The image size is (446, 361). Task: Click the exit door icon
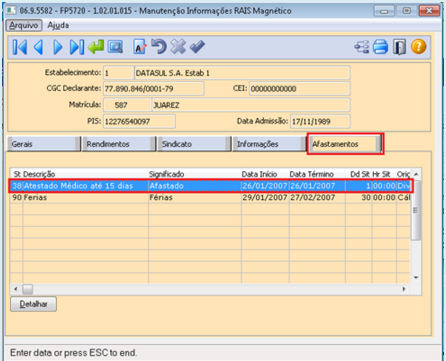399,47
